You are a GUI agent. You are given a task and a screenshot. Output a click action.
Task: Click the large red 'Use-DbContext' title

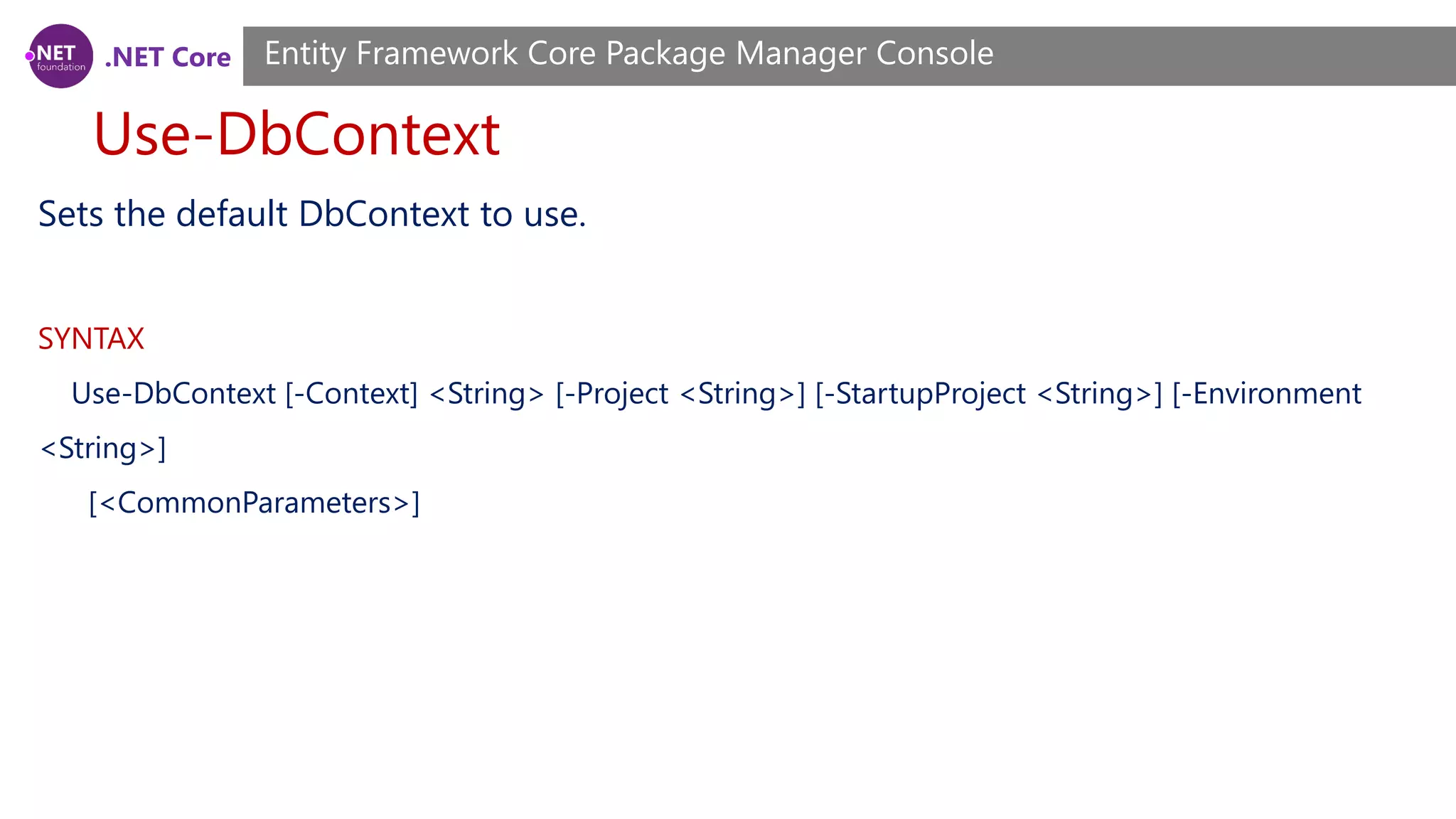tap(296, 134)
